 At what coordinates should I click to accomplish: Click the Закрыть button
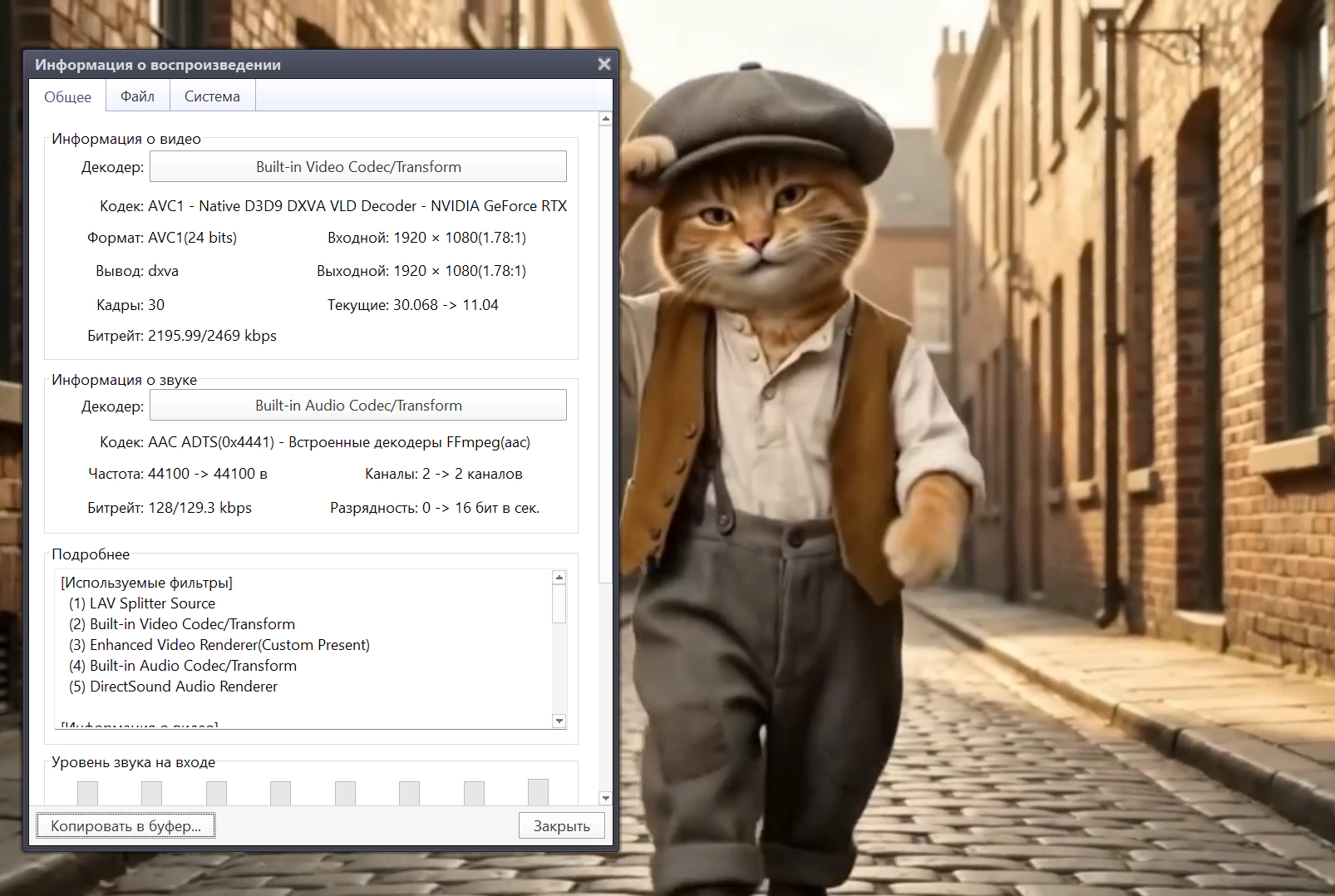(x=561, y=825)
